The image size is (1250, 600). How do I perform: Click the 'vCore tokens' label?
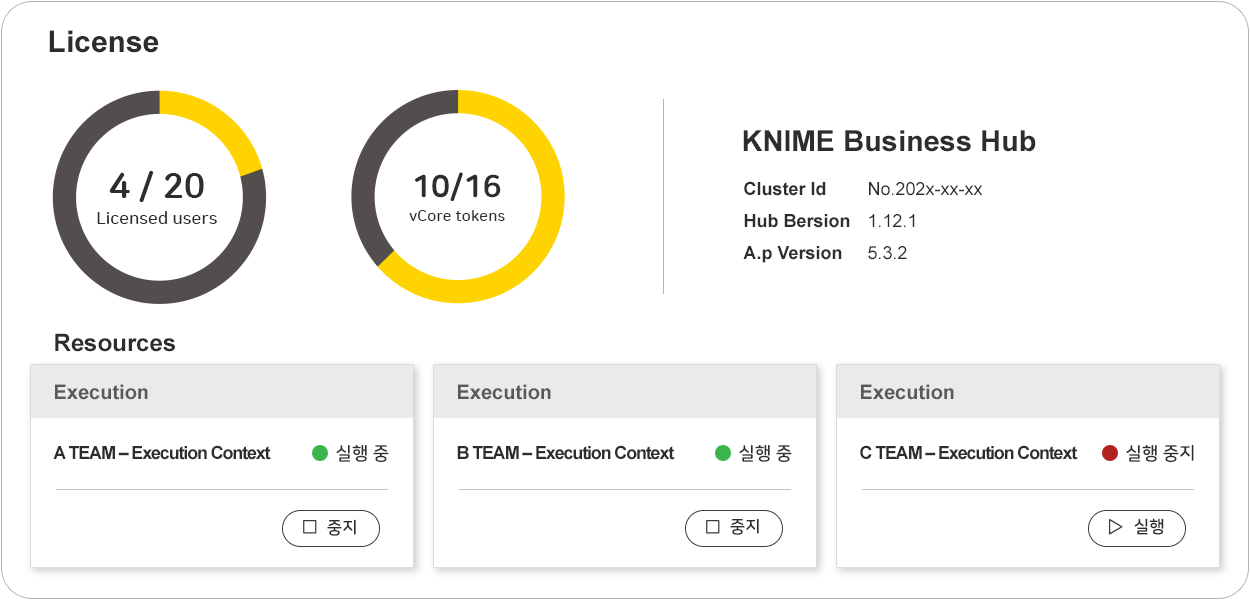coord(457,216)
